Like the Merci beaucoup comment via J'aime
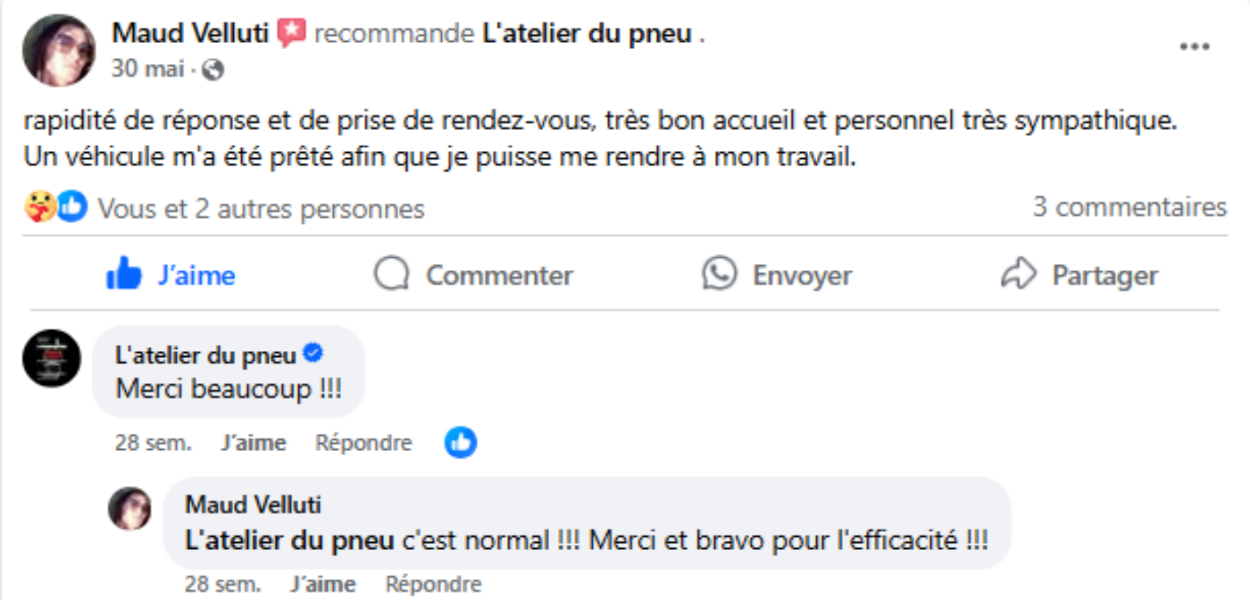The width and height of the screenshot is (1250, 600). tap(253, 443)
